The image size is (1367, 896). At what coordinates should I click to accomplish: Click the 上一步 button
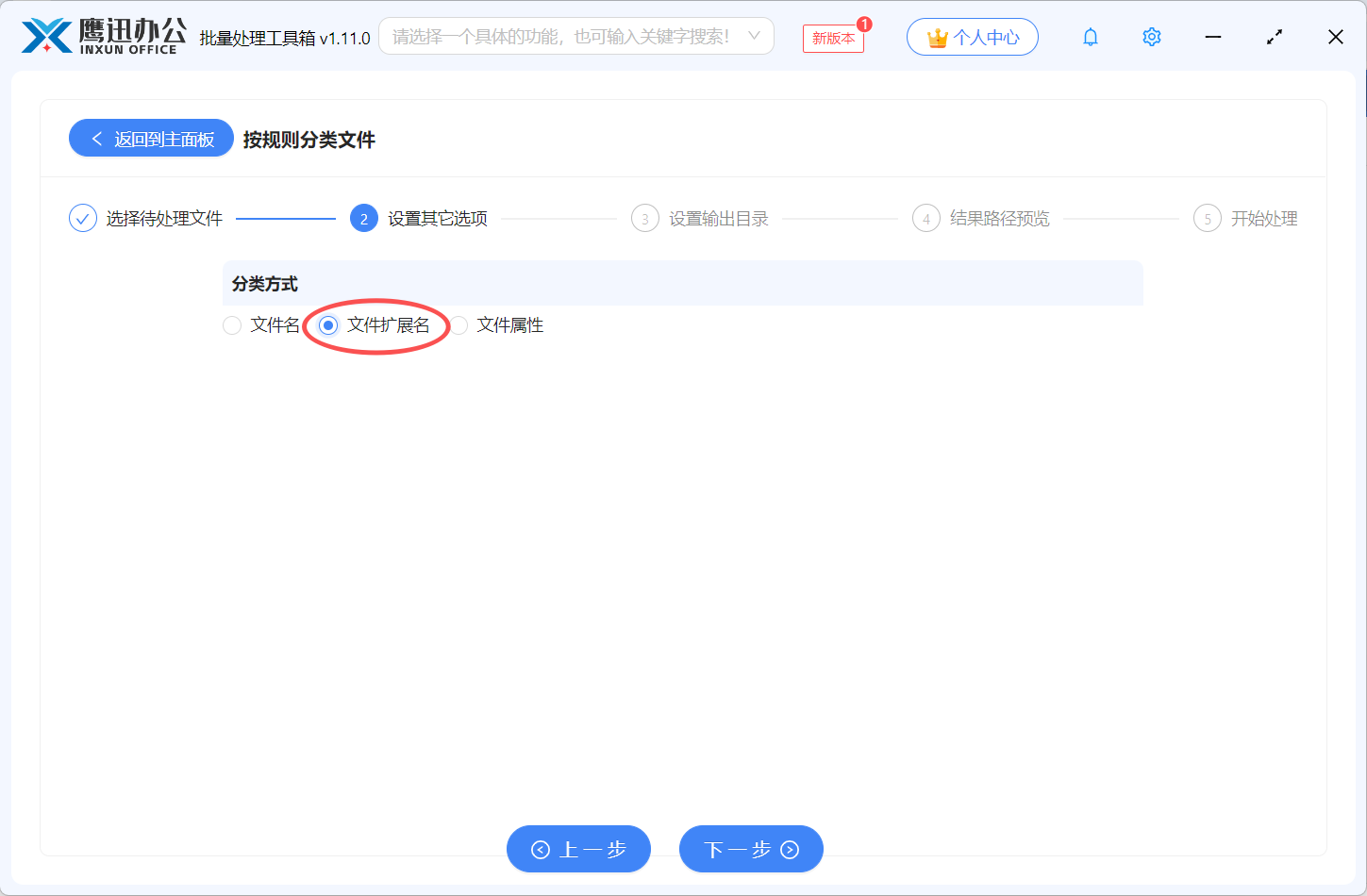click(x=578, y=849)
